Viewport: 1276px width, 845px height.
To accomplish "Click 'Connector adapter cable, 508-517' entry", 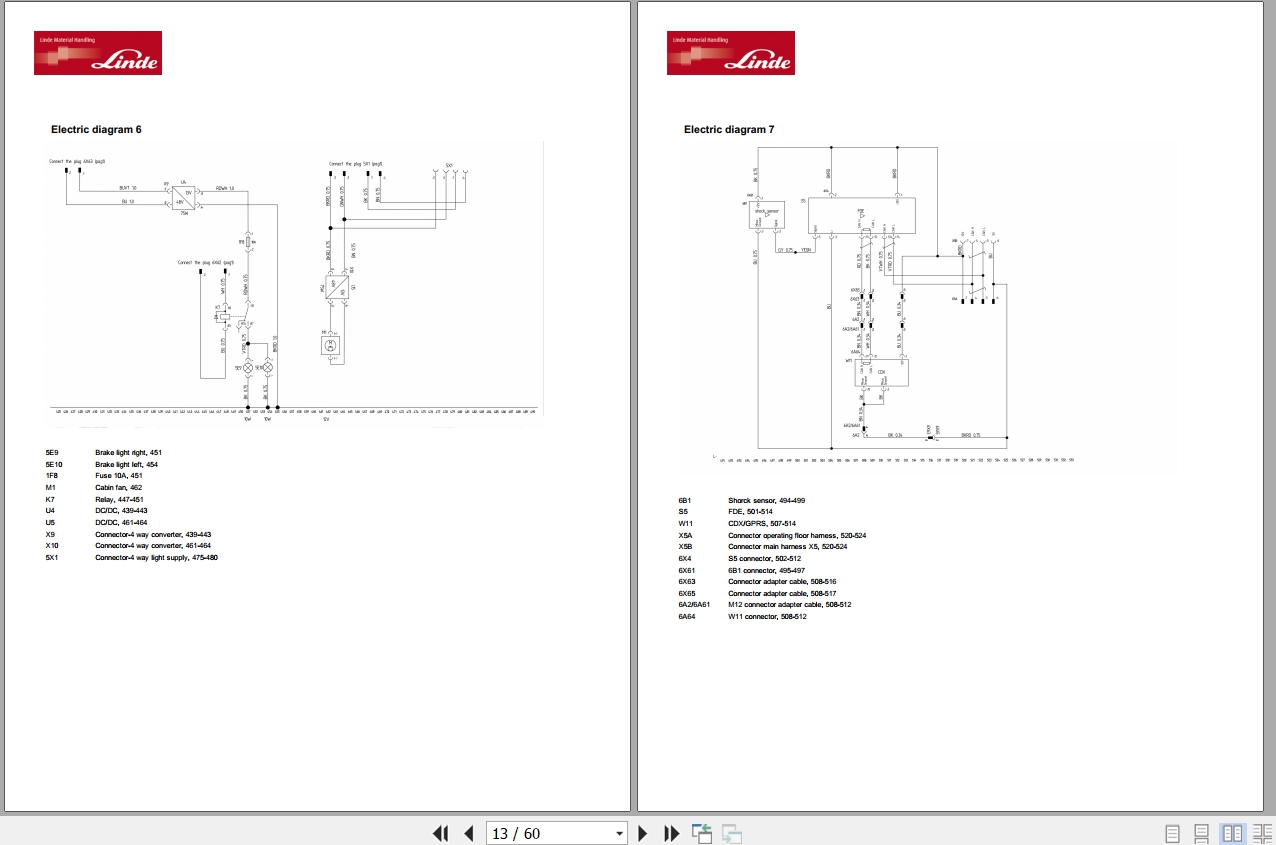I will point(782,593).
